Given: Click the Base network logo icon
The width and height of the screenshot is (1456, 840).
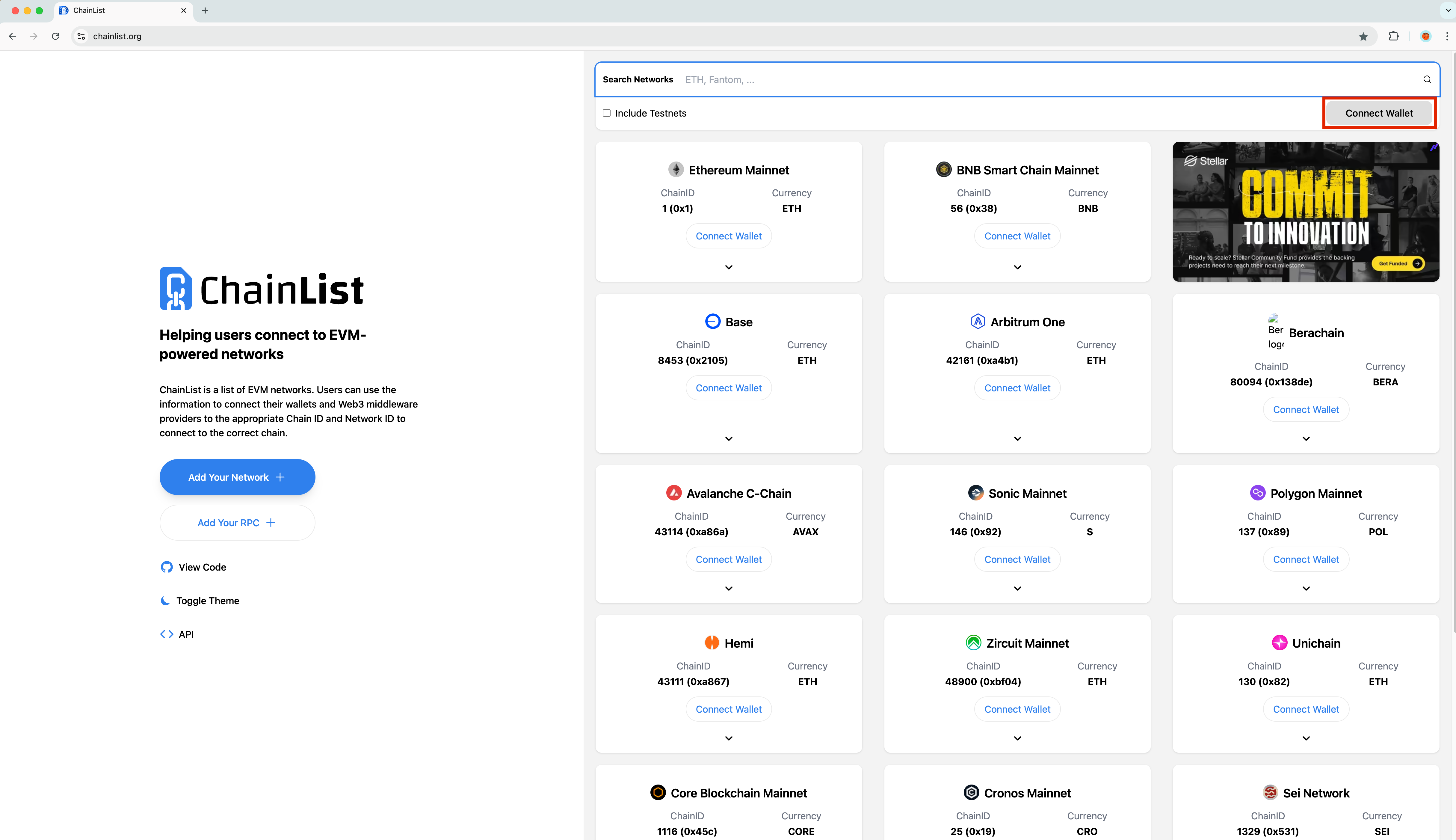Looking at the screenshot, I should [x=713, y=321].
